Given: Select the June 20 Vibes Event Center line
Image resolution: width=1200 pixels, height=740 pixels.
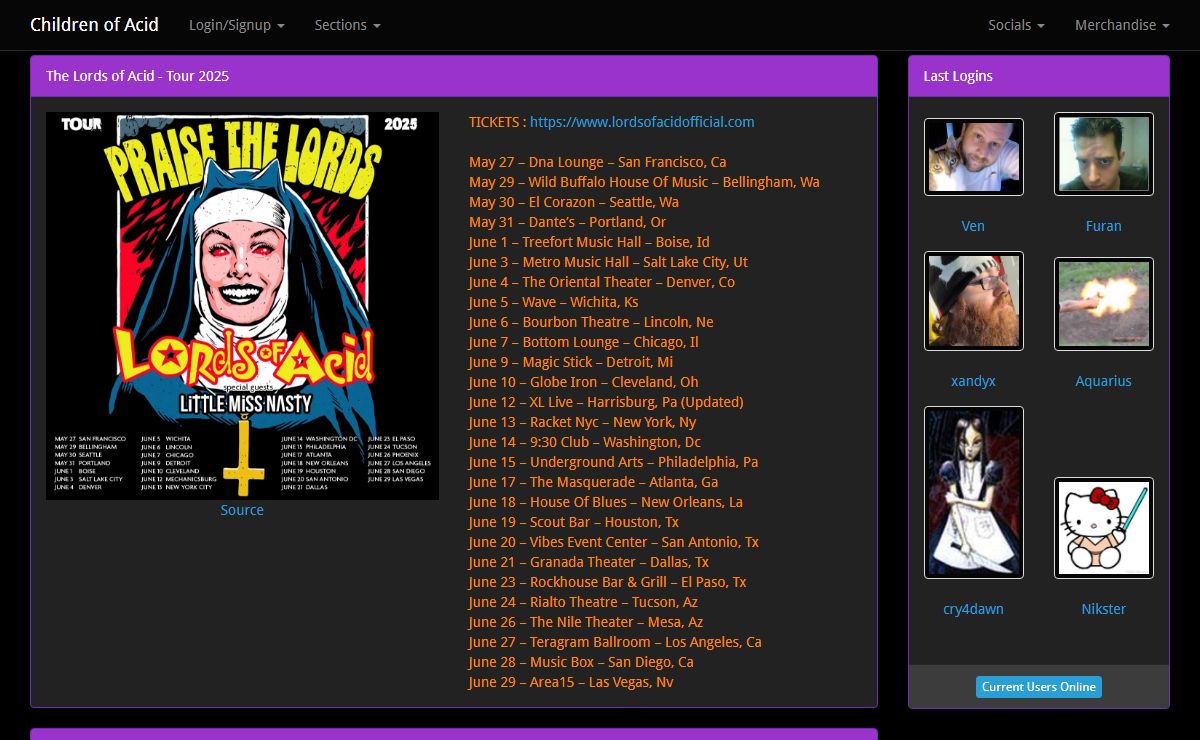Looking at the screenshot, I should [614, 542].
